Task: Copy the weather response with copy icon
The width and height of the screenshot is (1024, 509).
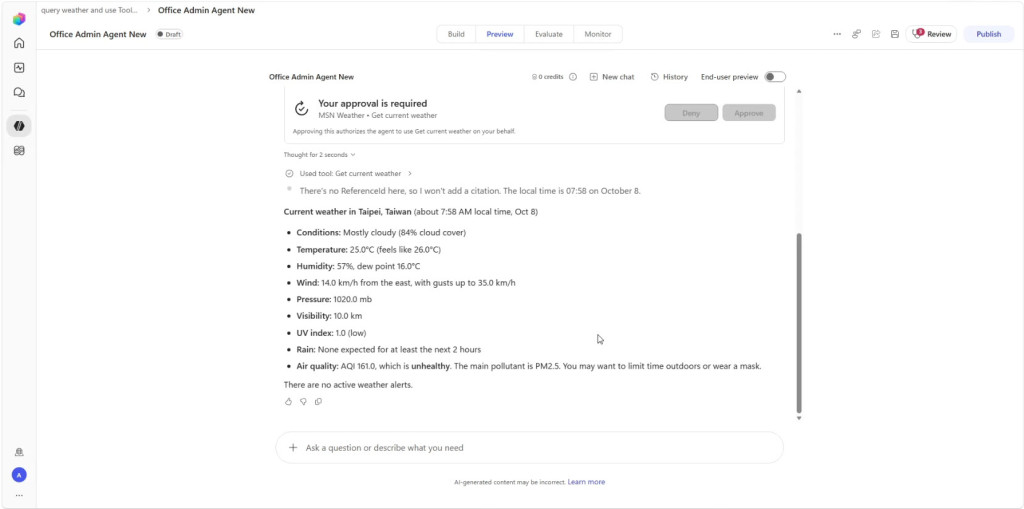Action: pos(318,402)
